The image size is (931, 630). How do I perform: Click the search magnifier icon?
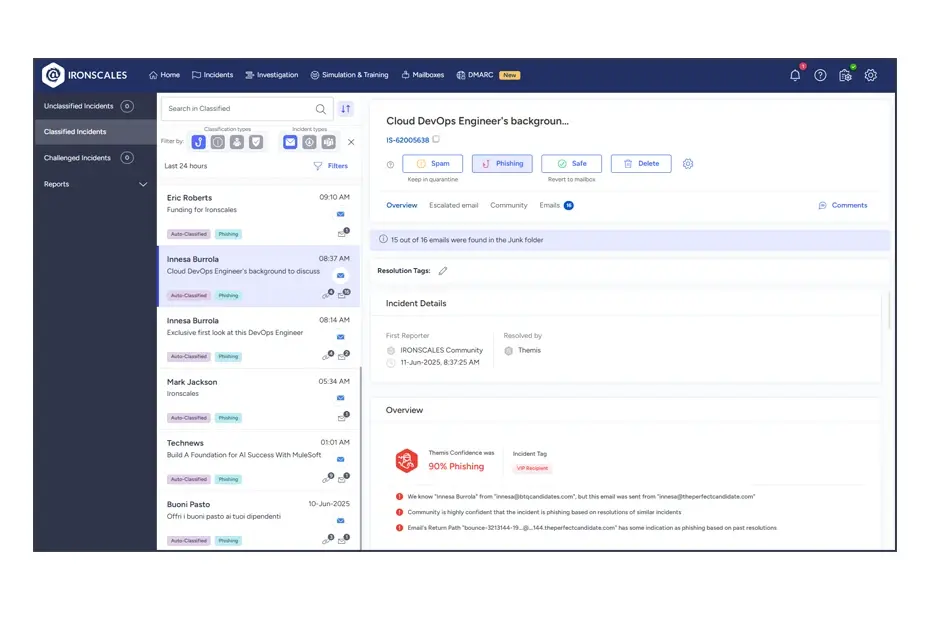pyautogui.click(x=321, y=109)
